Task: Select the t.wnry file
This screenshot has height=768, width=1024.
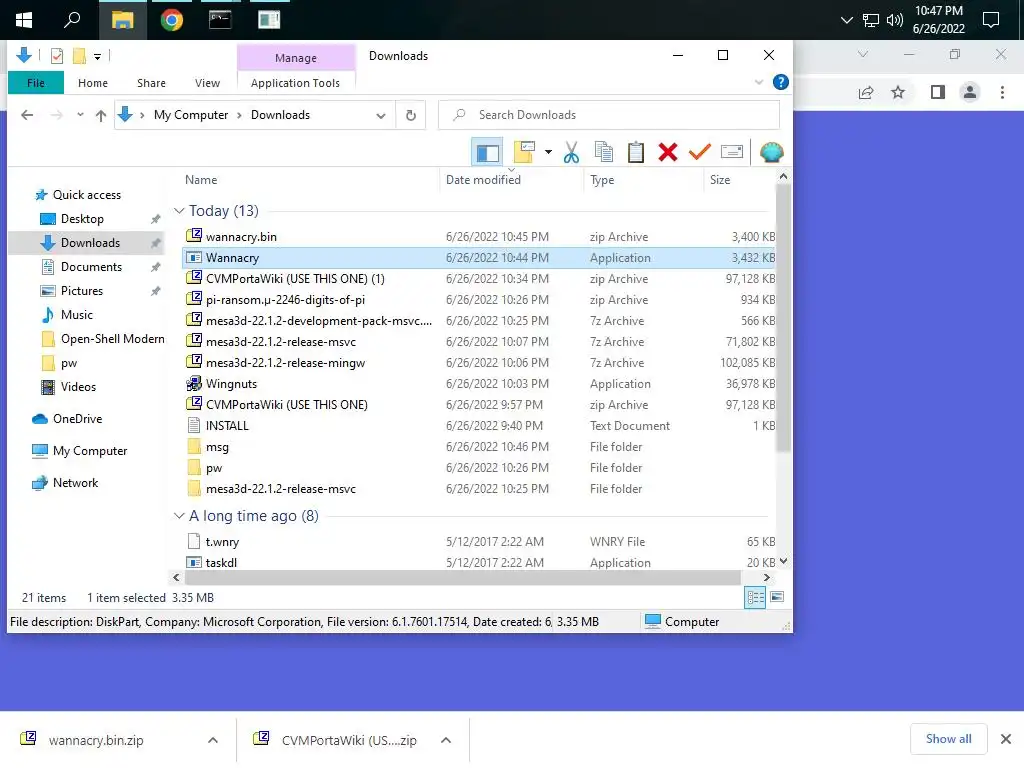Action: coord(479,541)
